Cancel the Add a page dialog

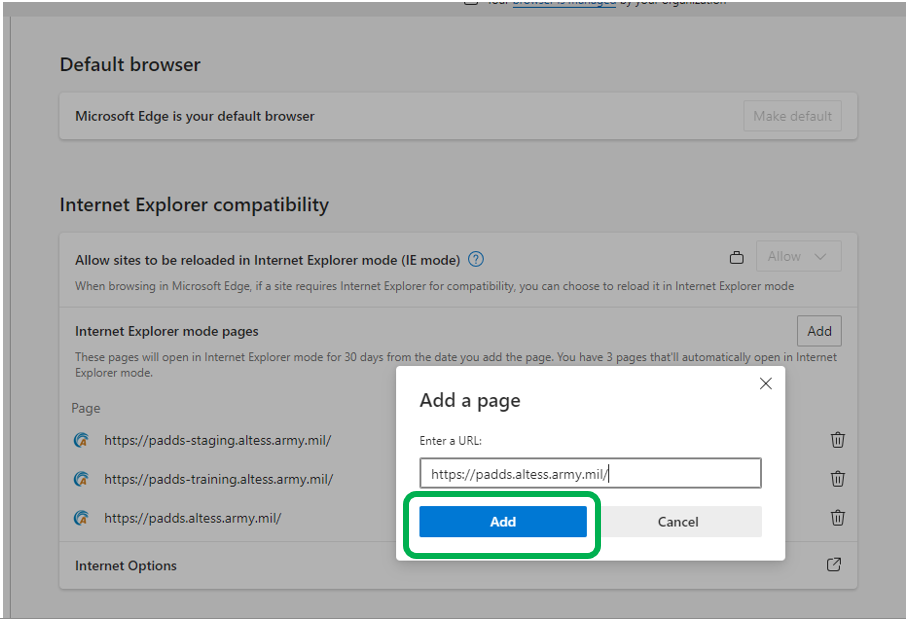coord(678,521)
